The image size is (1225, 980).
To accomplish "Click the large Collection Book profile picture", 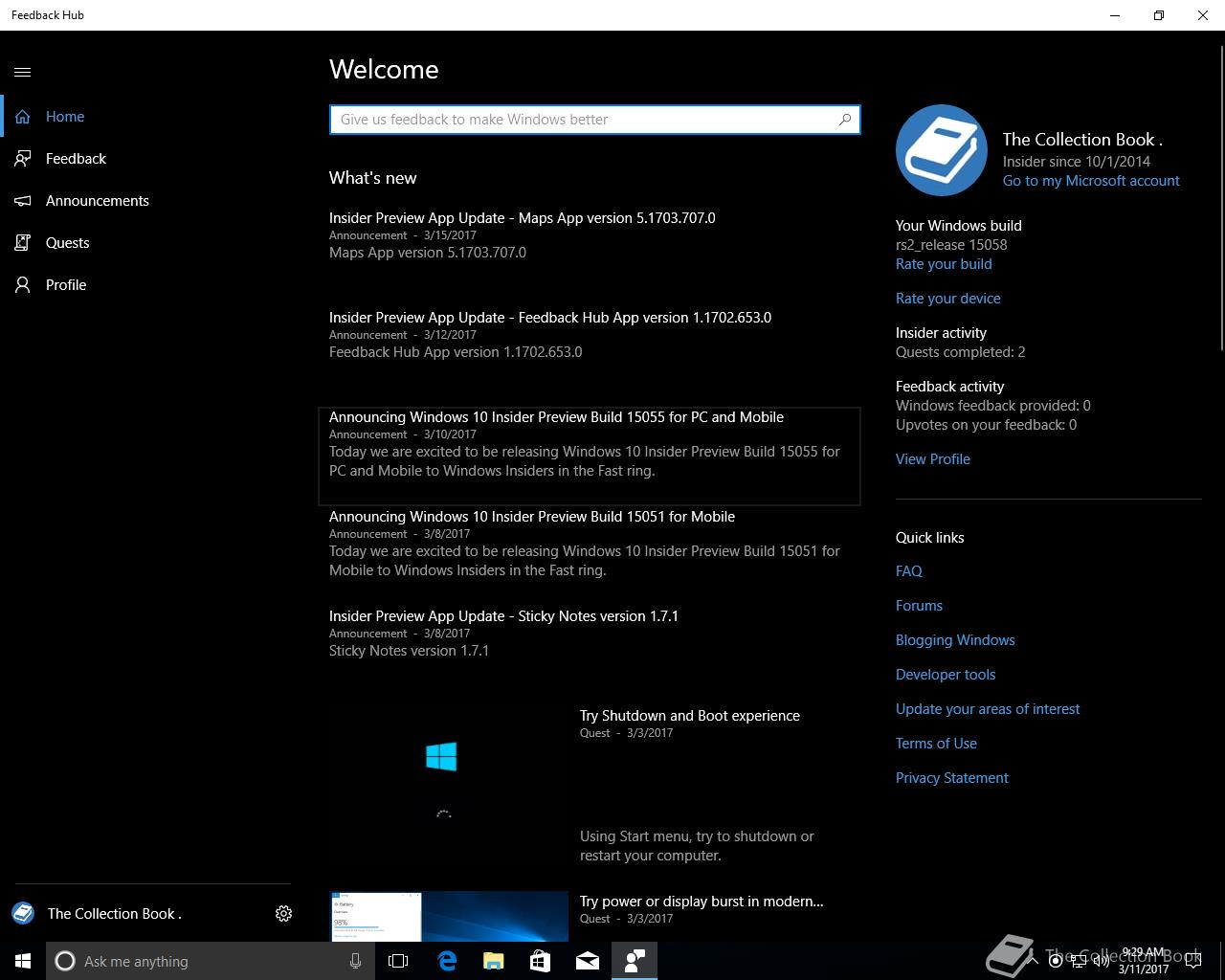I will [x=942, y=150].
